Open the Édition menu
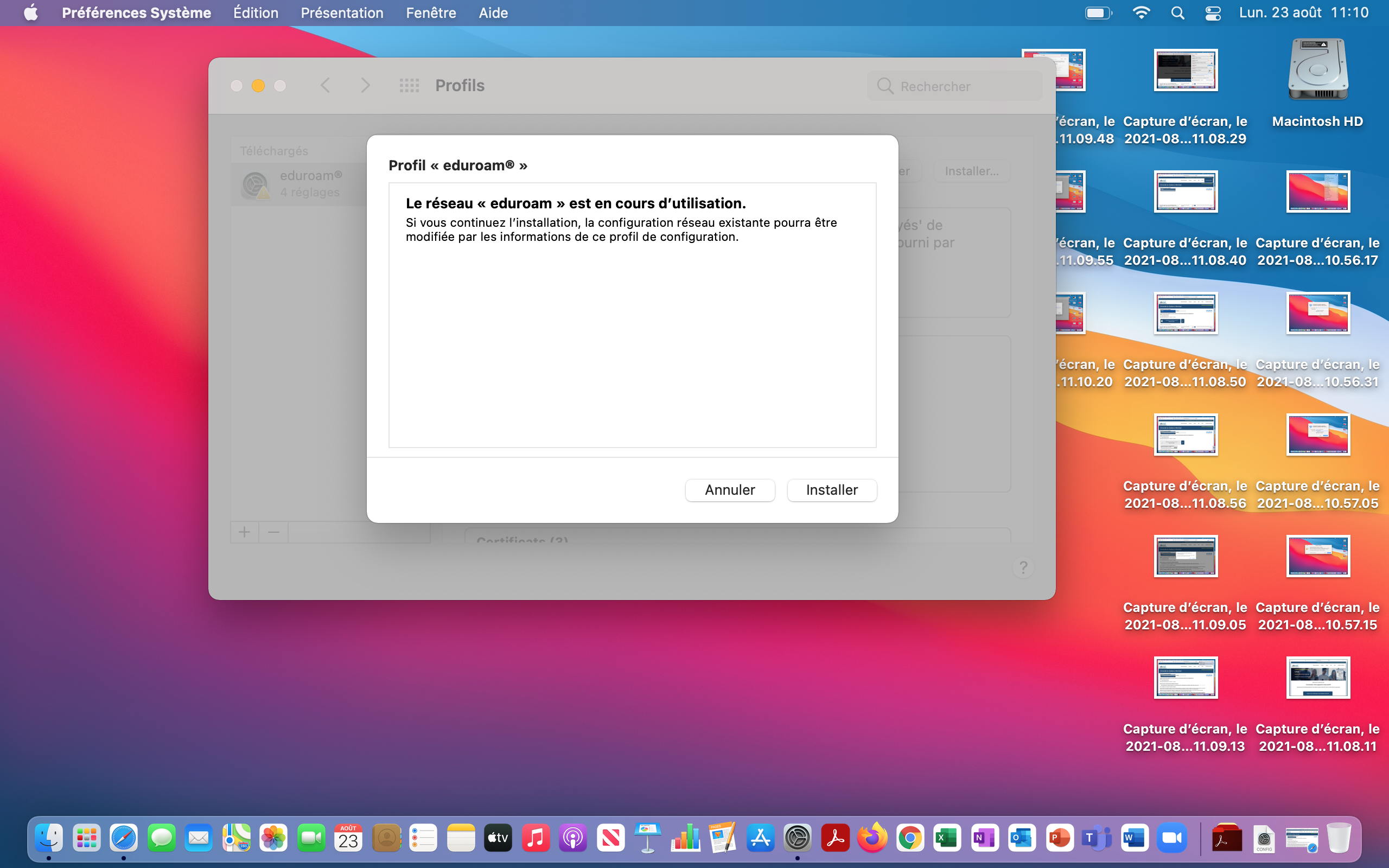Screen dimensions: 1389x868 click(x=256, y=12)
